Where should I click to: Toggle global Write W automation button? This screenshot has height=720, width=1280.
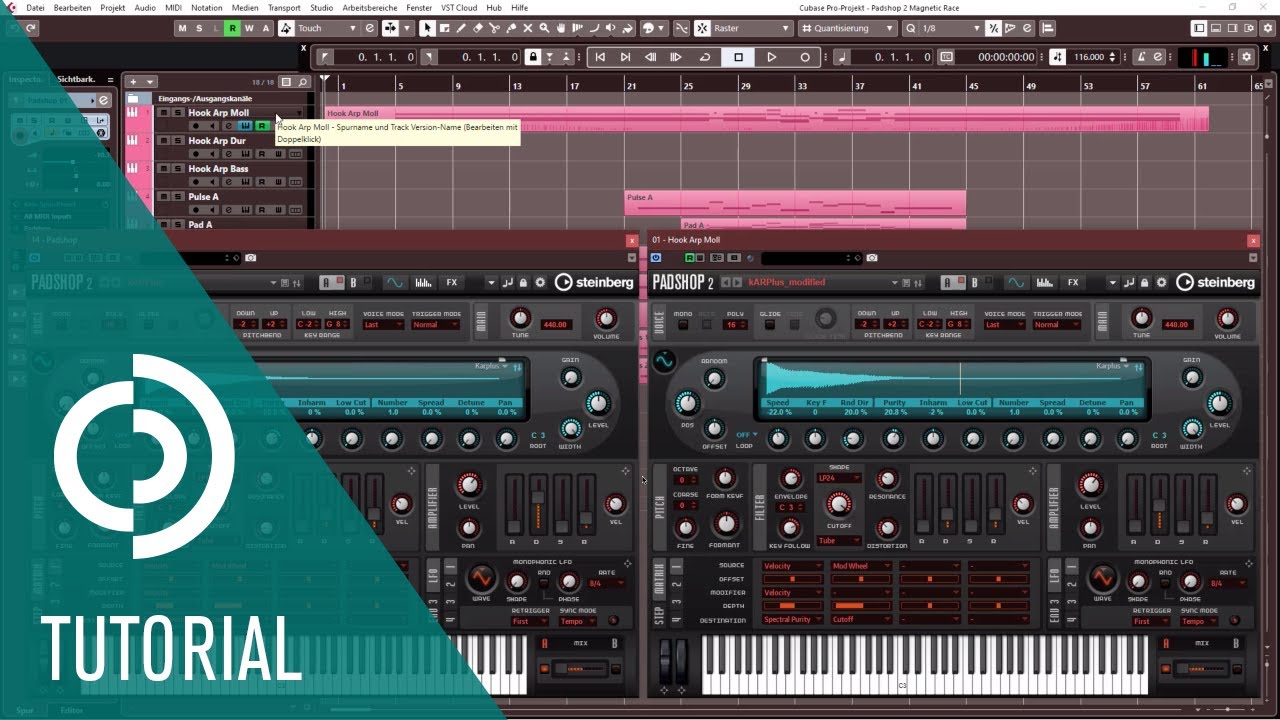(249, 28)
